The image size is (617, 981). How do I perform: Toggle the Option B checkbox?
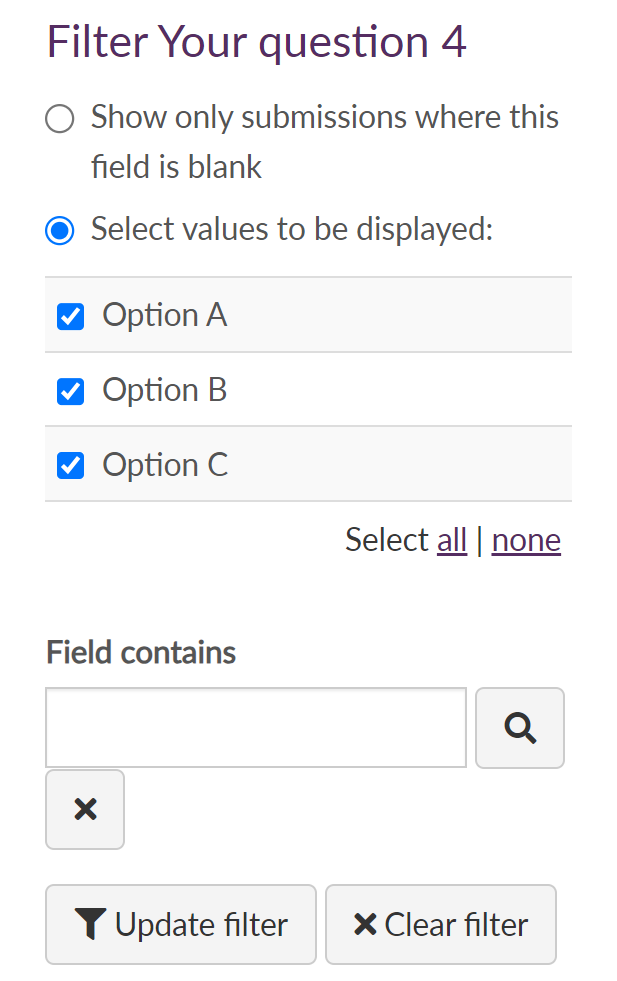71,391
